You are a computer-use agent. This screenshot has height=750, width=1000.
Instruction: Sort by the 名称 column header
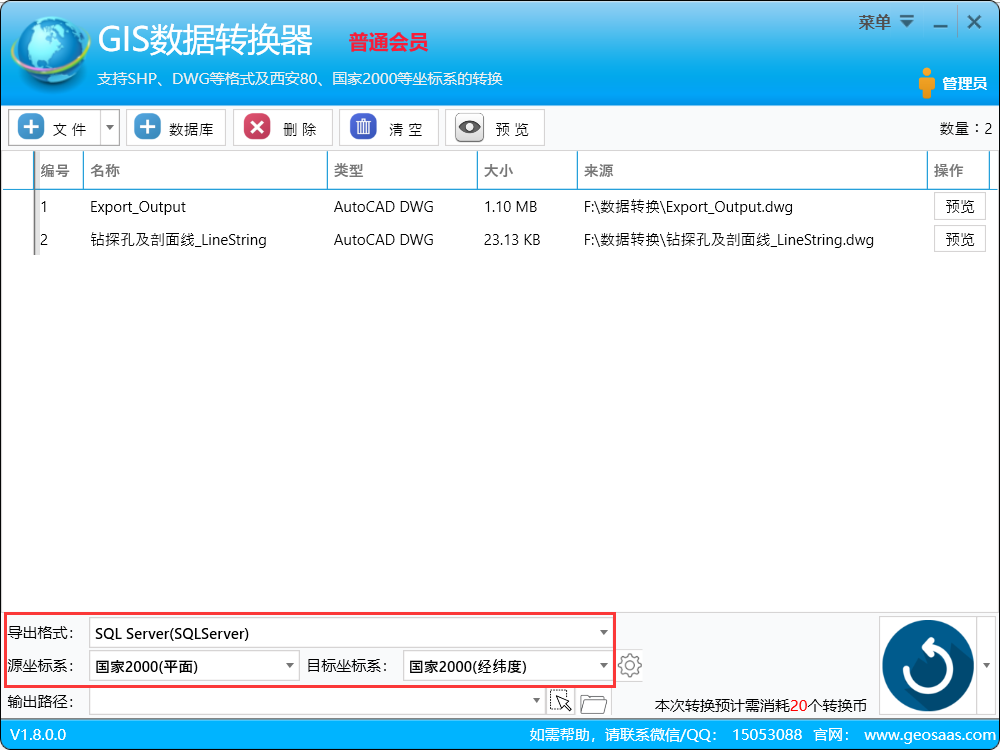(205, 170)
